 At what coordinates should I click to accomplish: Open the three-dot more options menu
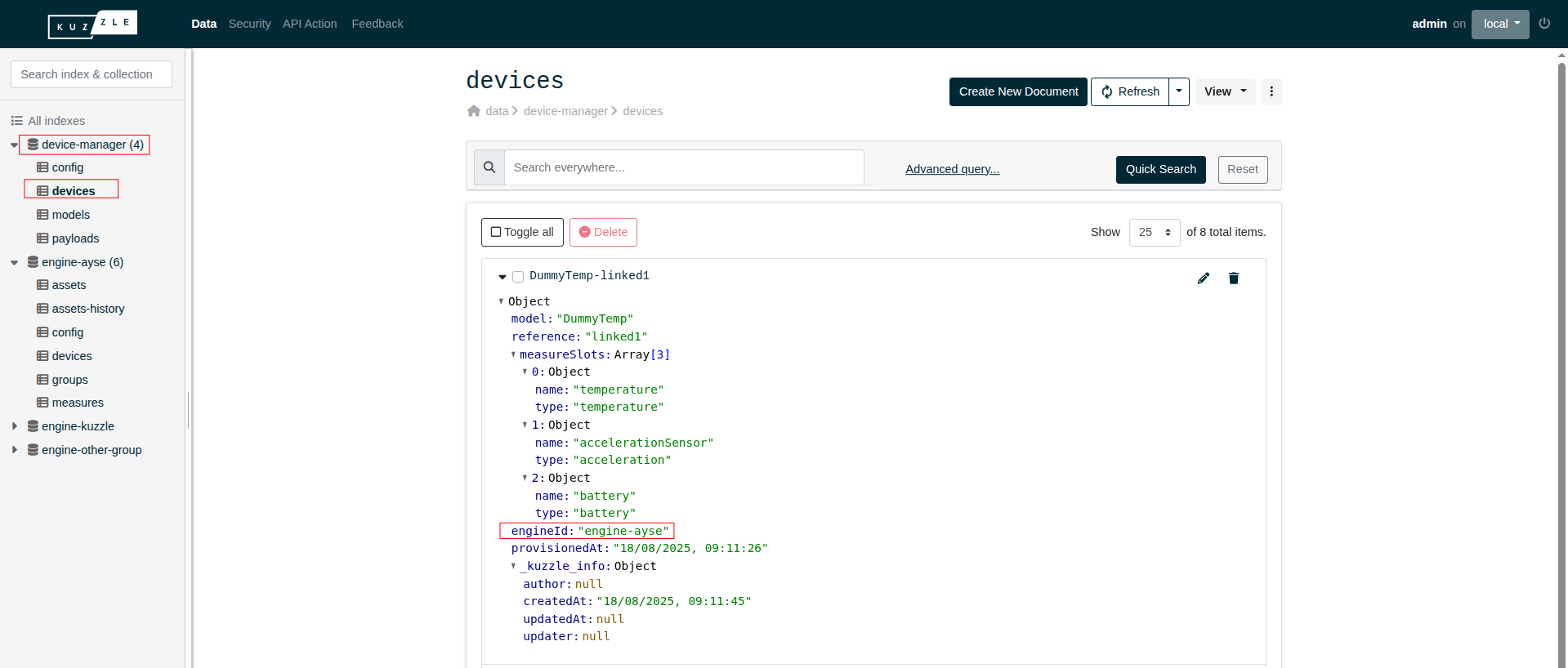[1271, 91]
